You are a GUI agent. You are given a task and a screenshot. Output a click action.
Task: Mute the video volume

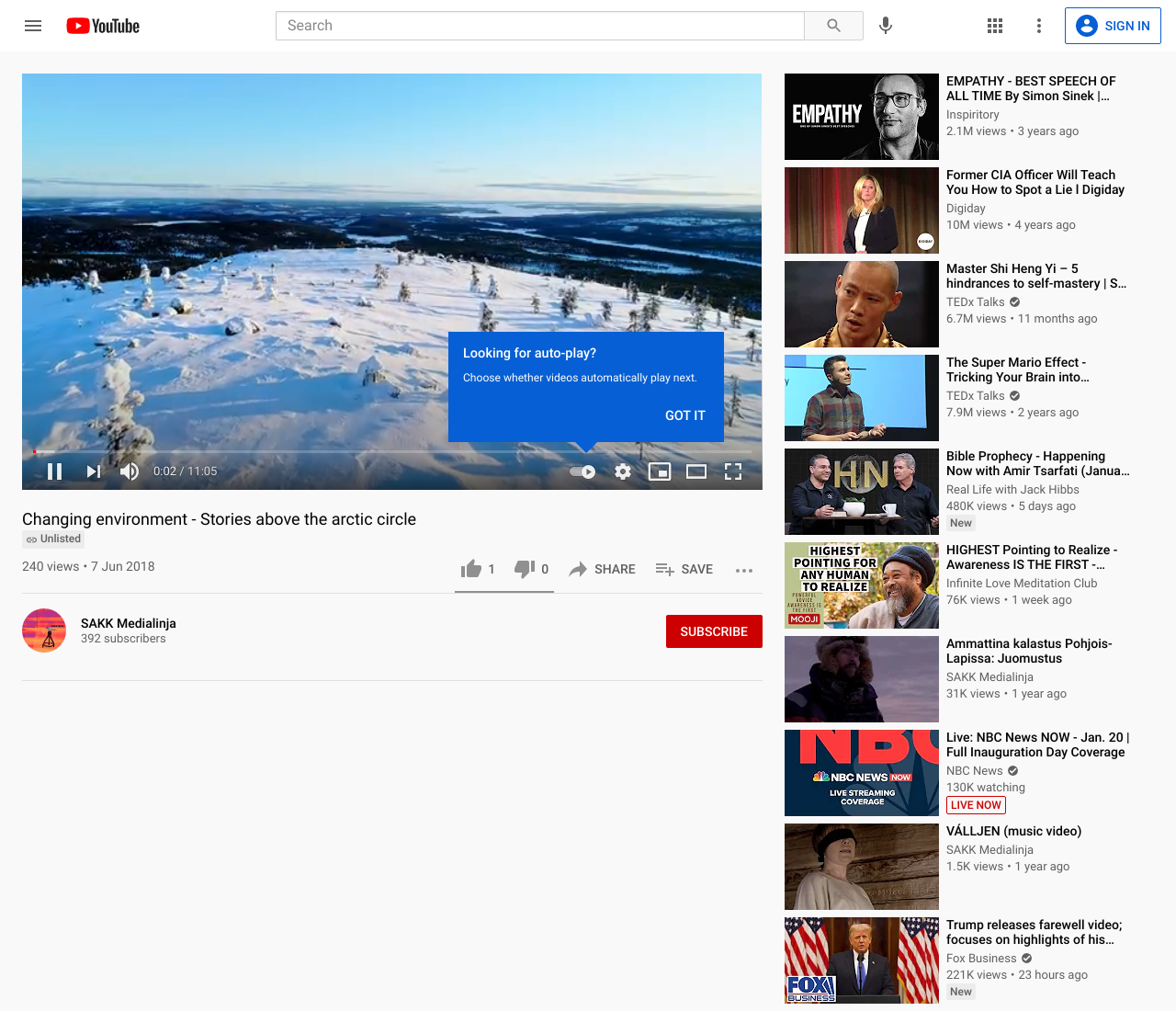tap(130, 471)
